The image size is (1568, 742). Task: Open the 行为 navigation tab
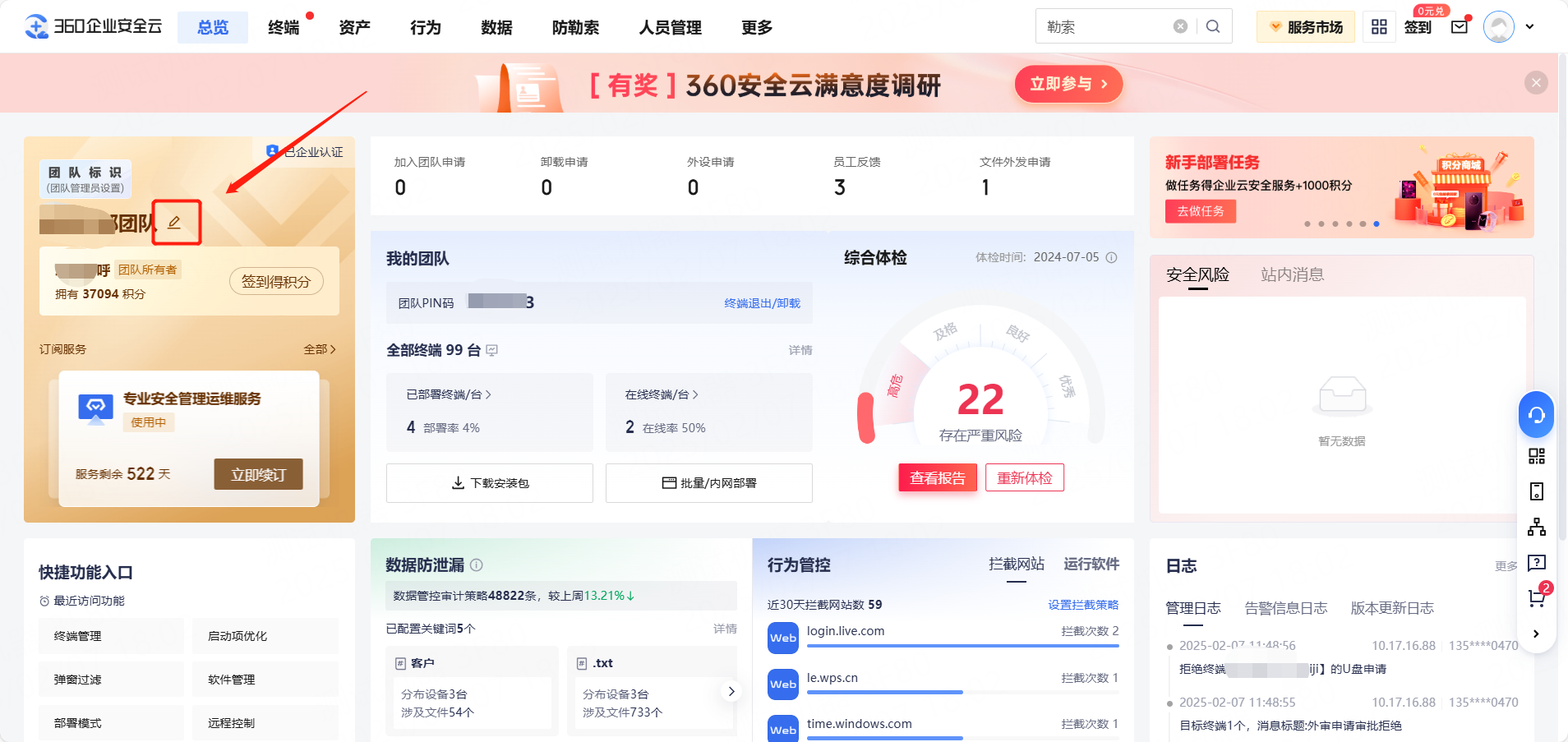click(x=426, y=28)
